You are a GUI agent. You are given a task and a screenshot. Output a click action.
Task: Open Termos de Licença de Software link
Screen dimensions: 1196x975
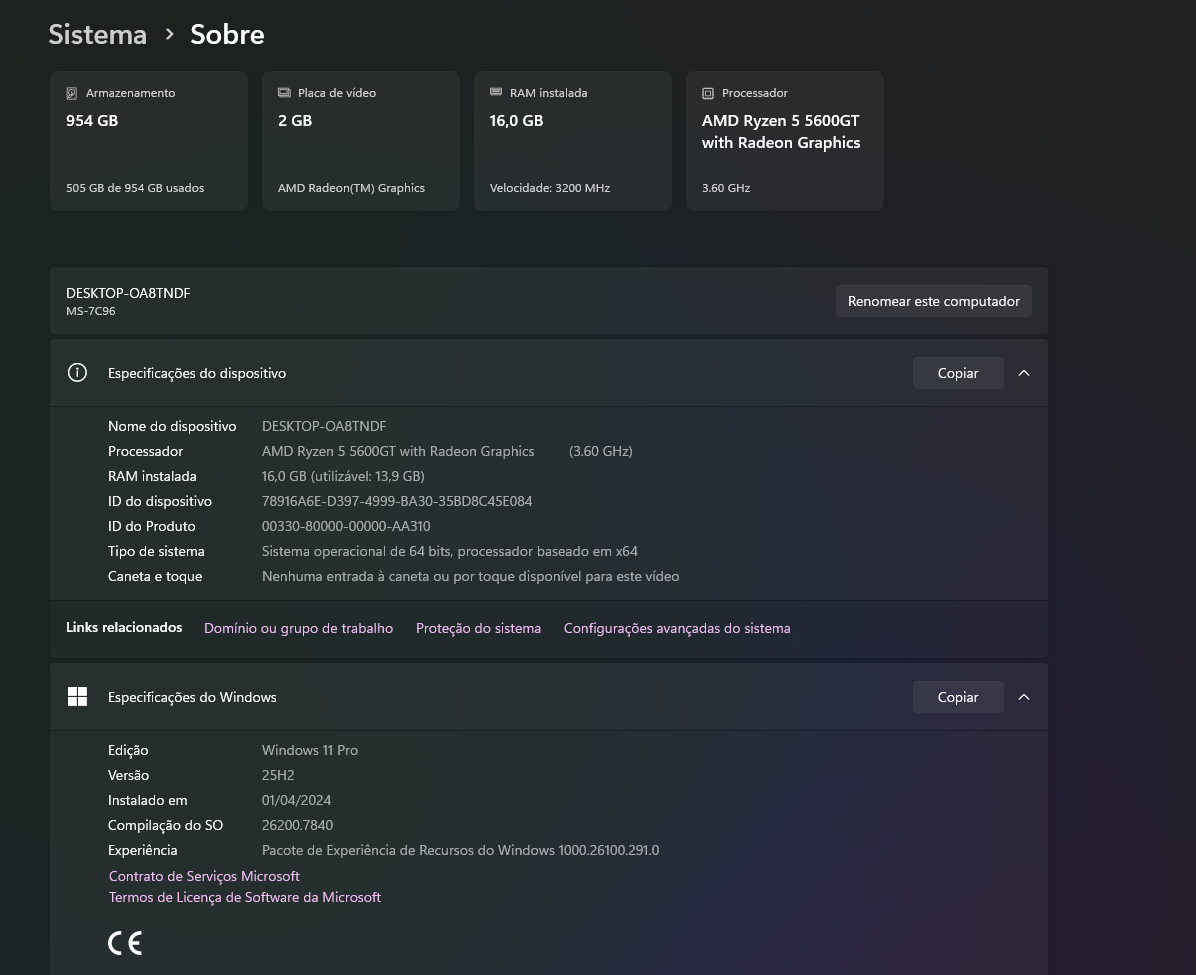[245, 897]
